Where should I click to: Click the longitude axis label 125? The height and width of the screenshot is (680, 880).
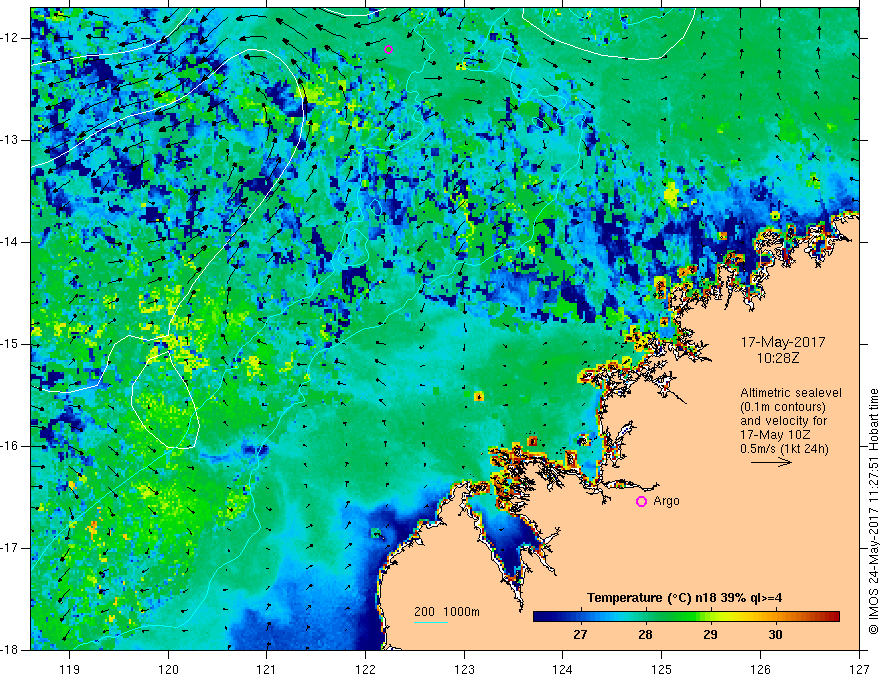662,669
